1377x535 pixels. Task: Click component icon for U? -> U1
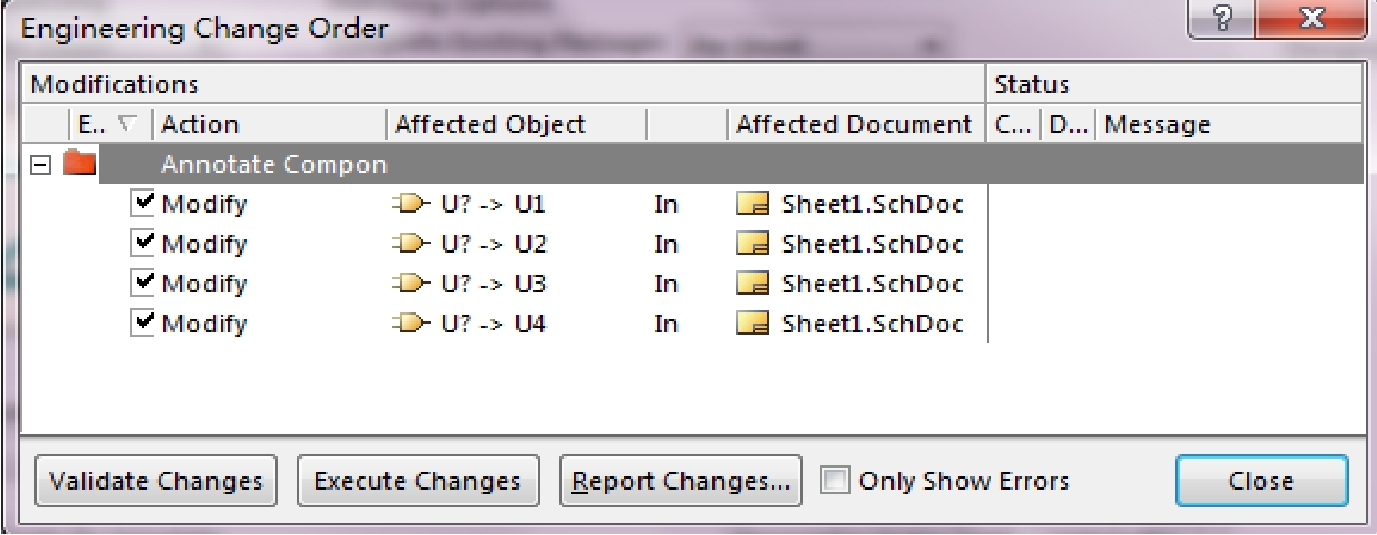pos(411,204)
